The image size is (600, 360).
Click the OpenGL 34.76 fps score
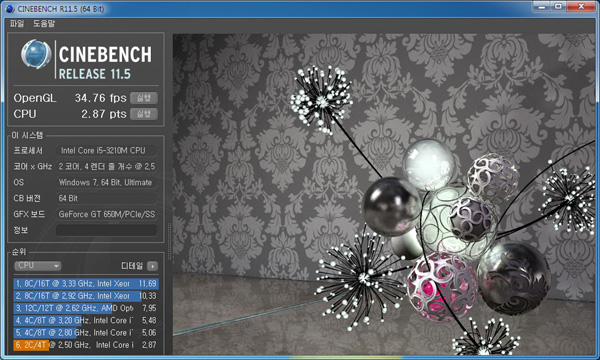pos(100,98)
